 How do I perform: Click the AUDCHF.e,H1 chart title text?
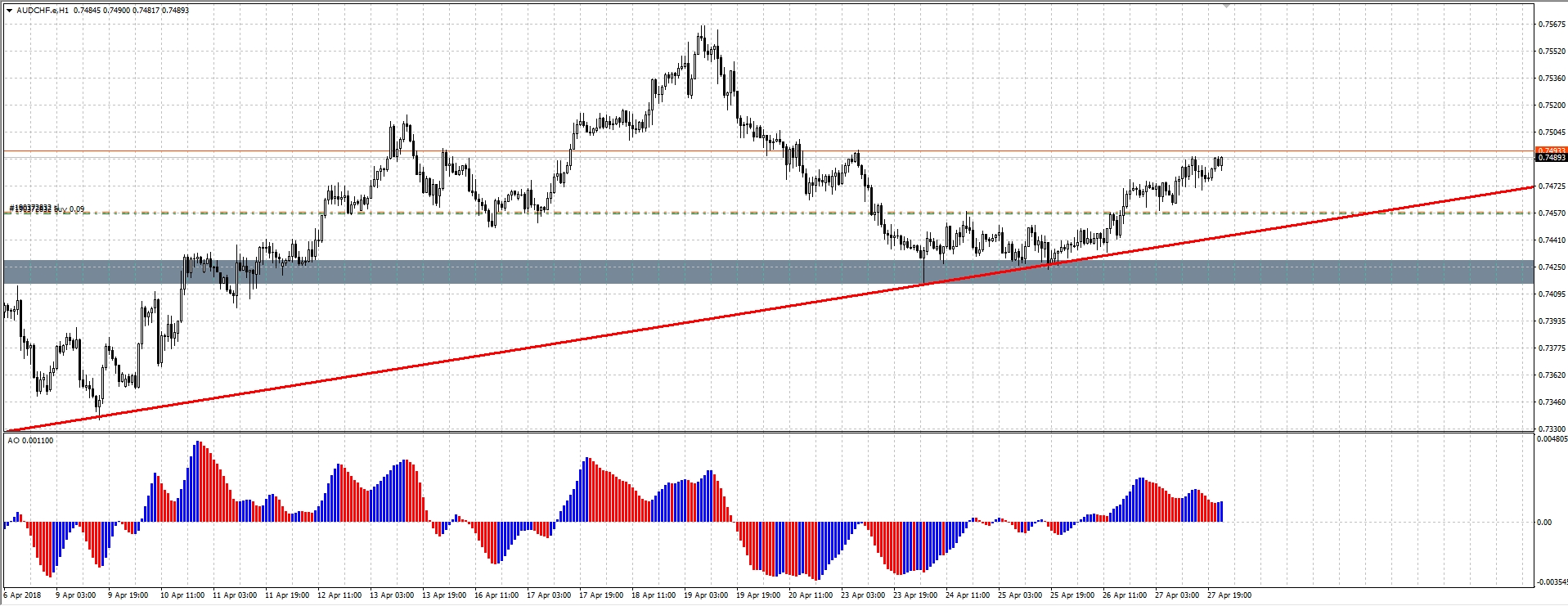tap(42, 11)
